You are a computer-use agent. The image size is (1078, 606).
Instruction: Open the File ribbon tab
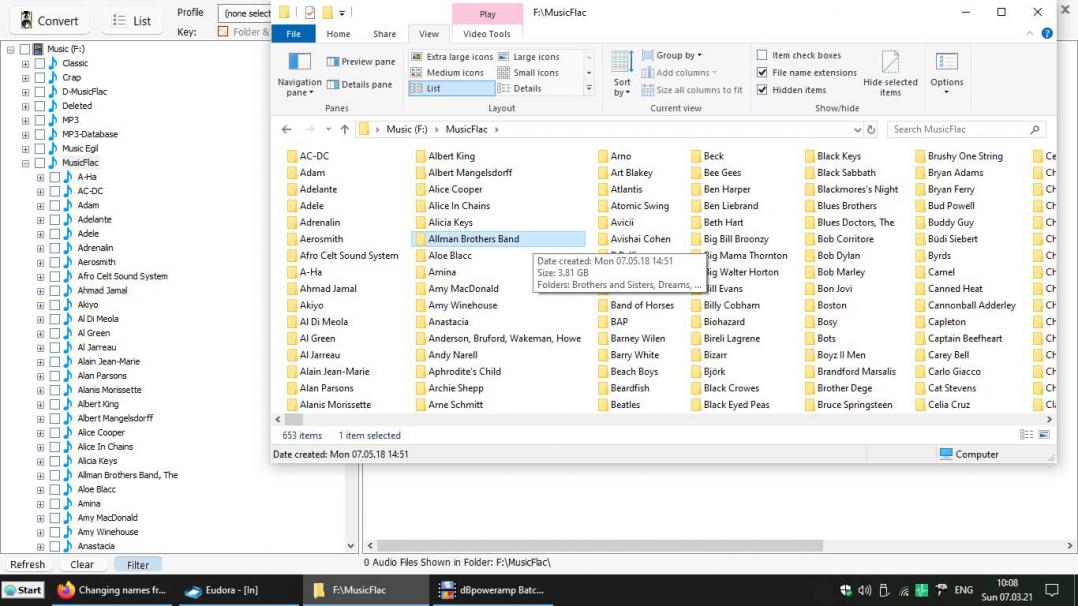click(x=294, y=34)
